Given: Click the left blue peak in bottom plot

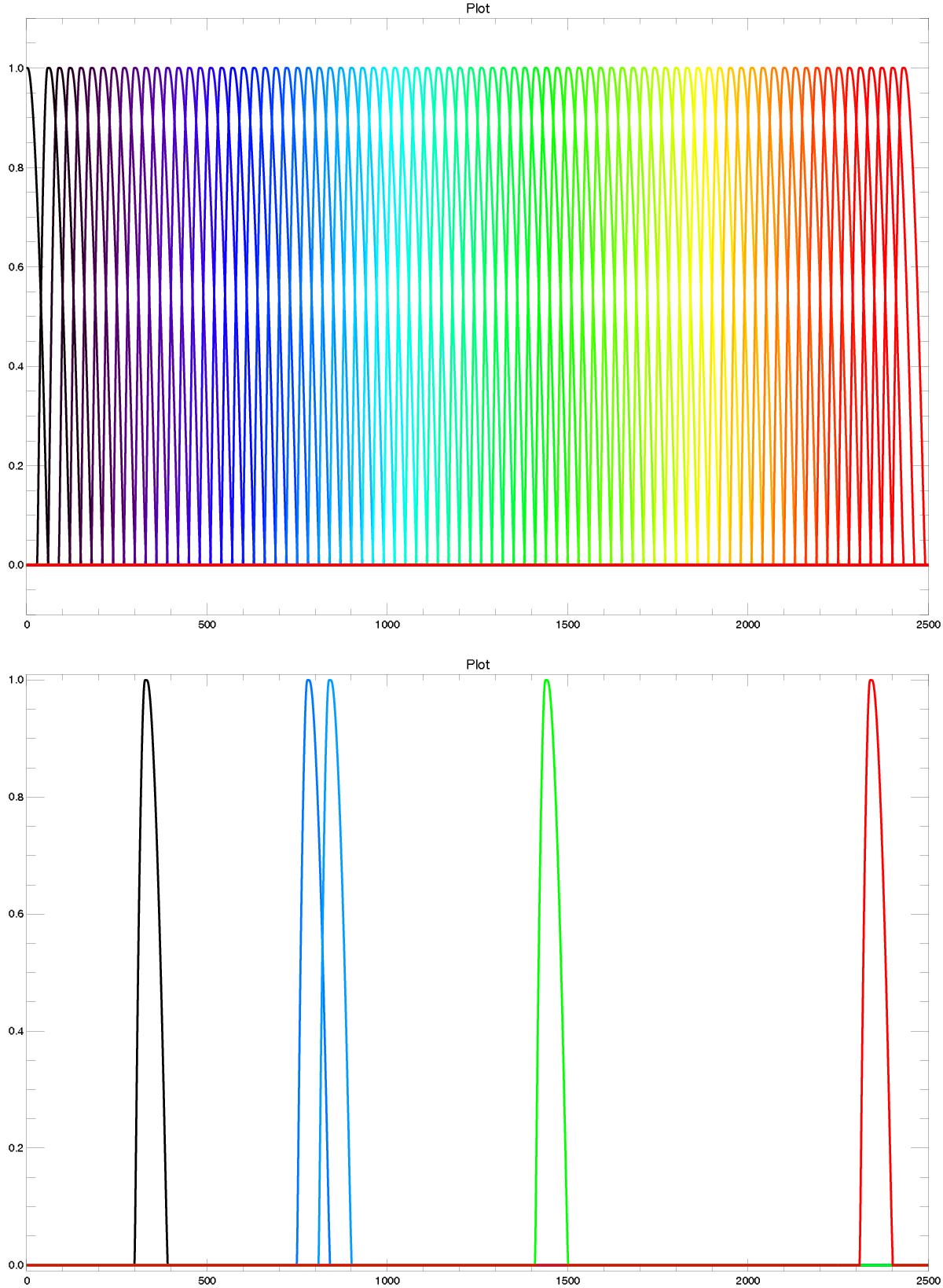Looking at the screenshot, I should [x=308, y=682].
